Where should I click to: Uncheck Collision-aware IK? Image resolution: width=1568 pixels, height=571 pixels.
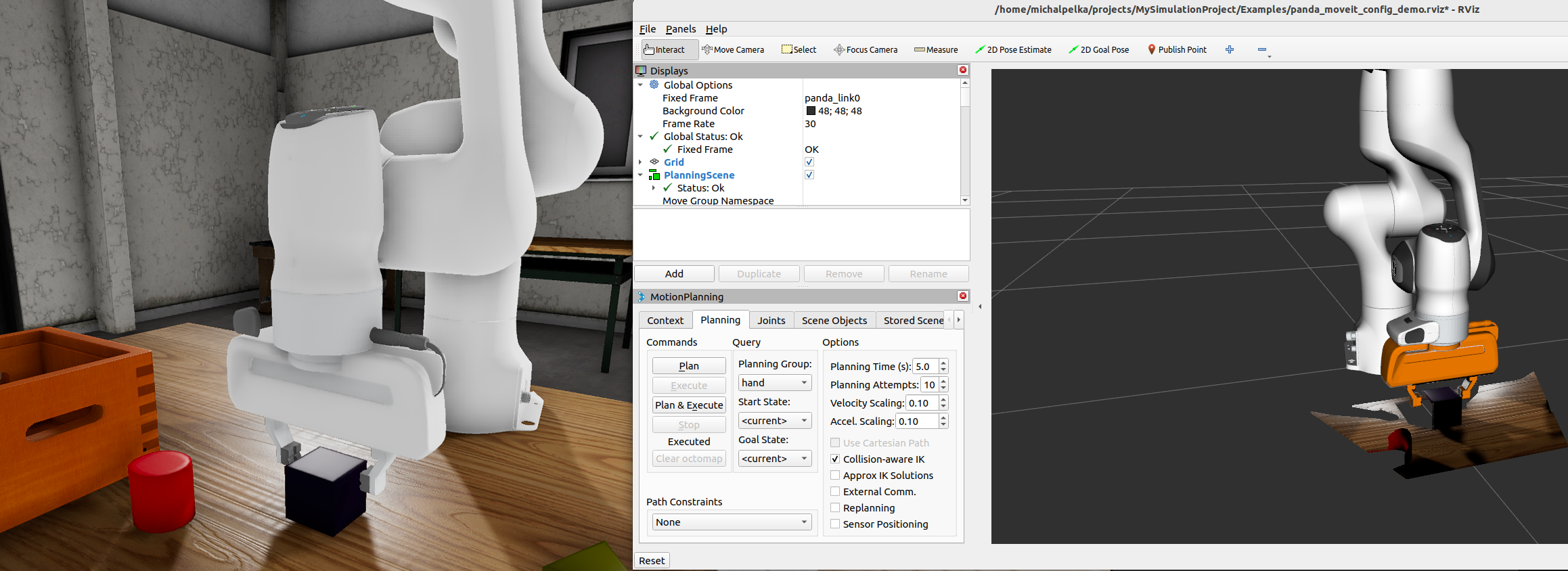click(x=835, y=459)
